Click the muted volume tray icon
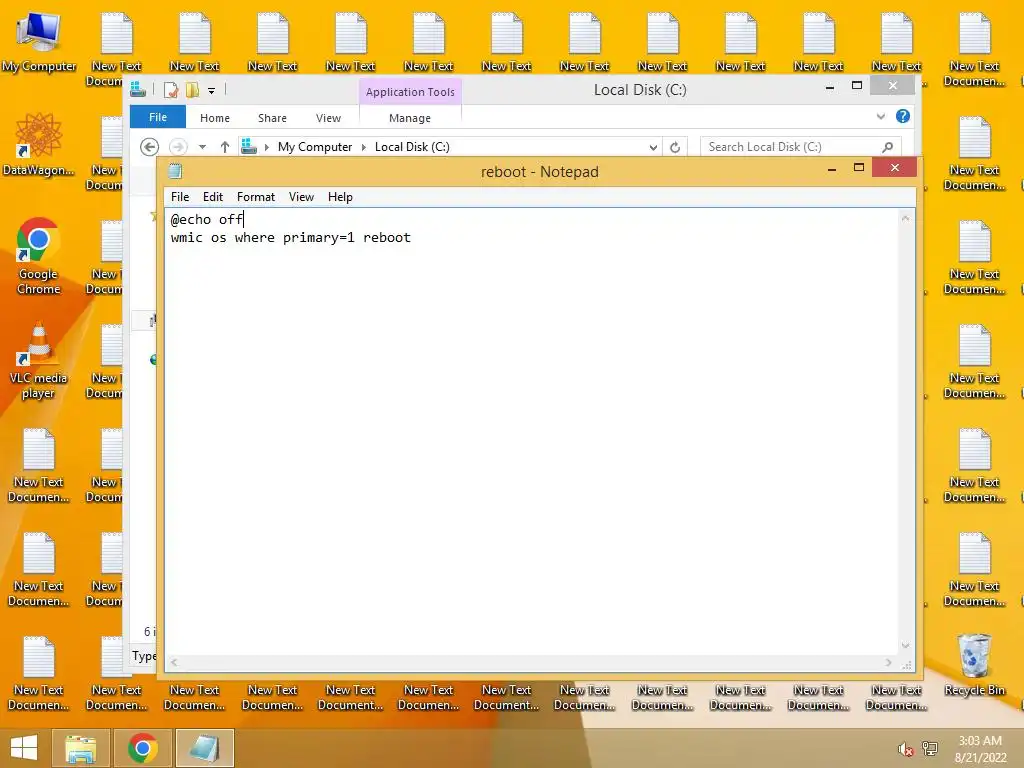The height and width of the screenshot is (768, 1024). click(905, 749)
